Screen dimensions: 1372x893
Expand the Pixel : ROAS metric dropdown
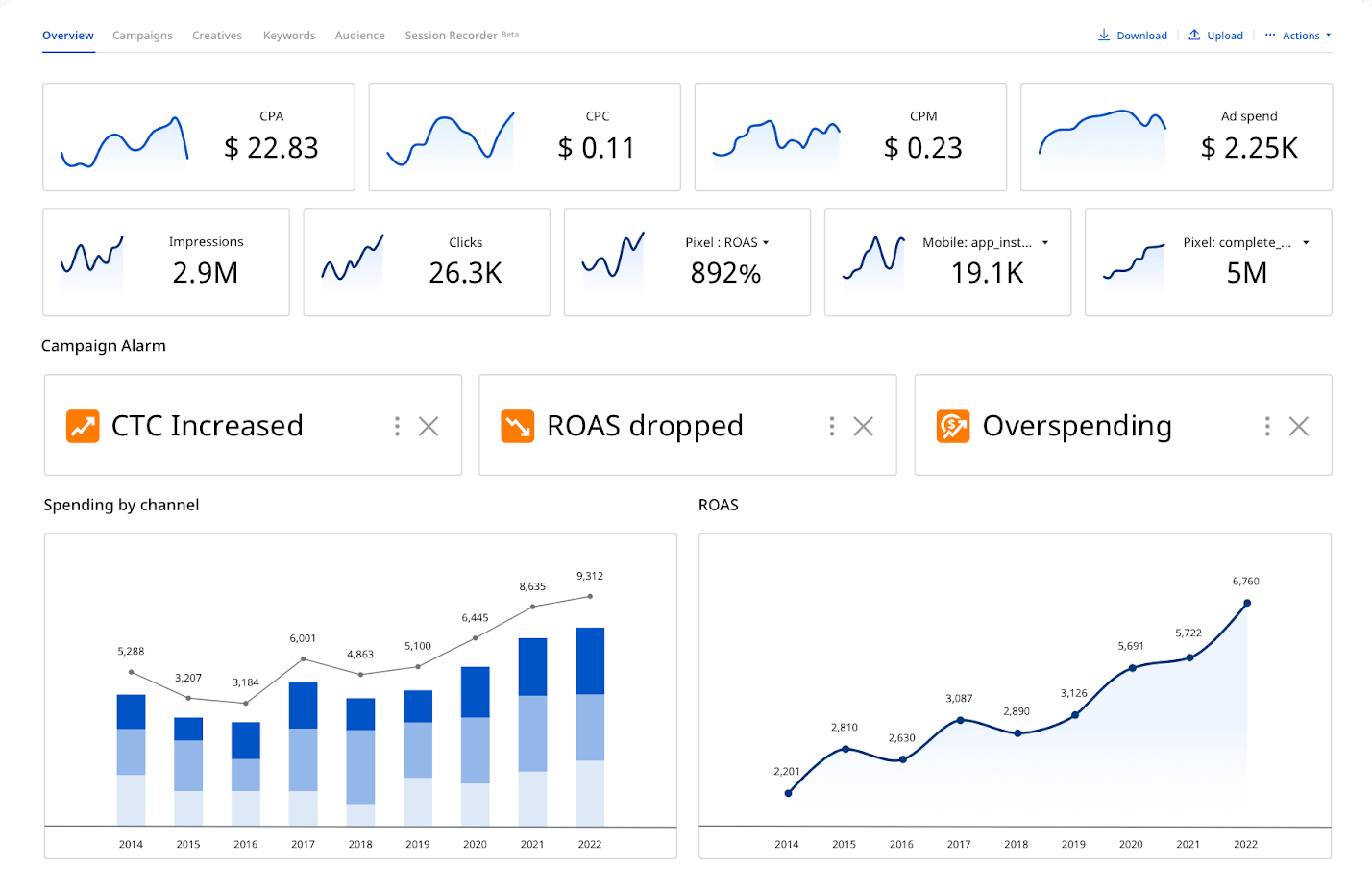(x=766, y=243)
